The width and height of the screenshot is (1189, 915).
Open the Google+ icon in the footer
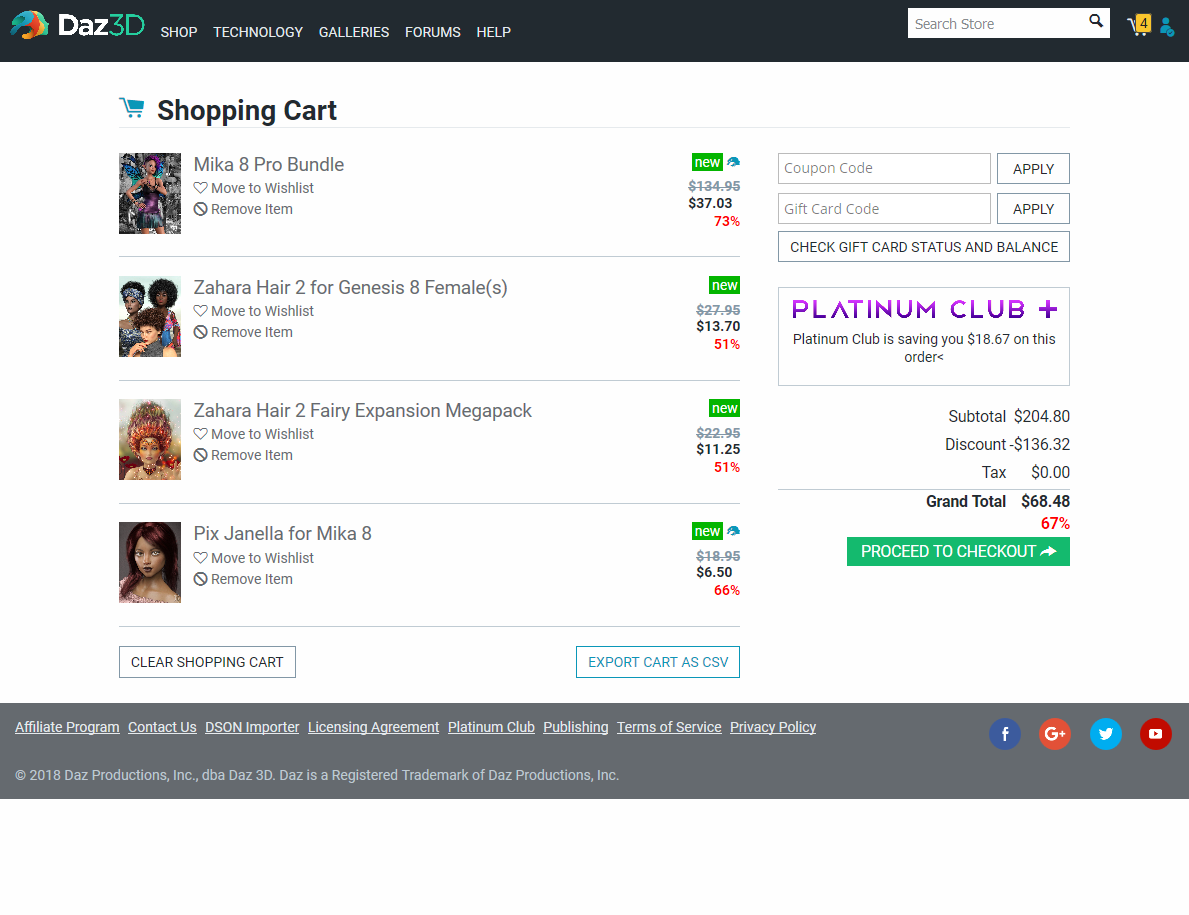[x=1055, y=733]
